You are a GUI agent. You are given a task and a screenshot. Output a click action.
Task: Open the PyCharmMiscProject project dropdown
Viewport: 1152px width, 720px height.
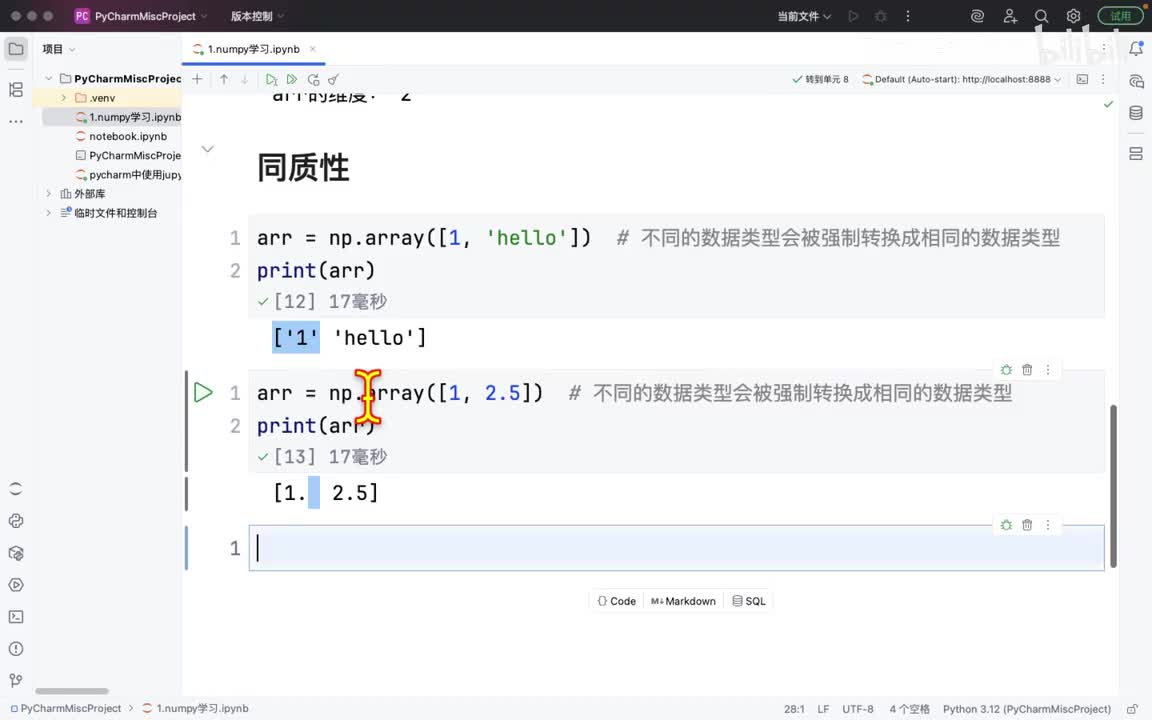coord(141,16)
